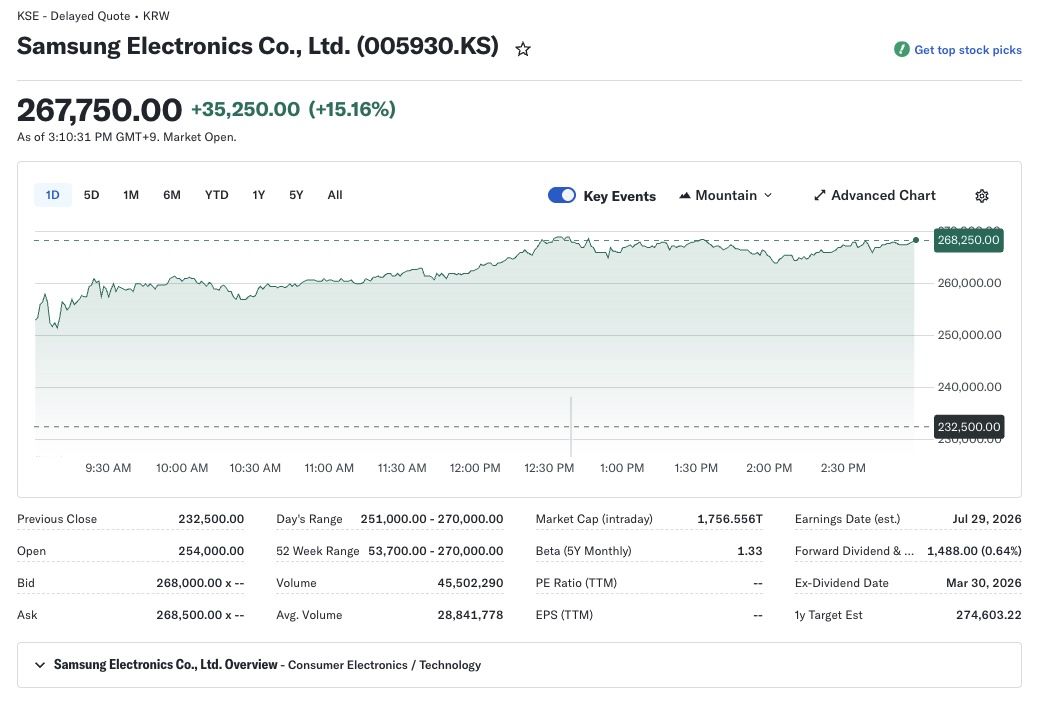Click the Ex-Dividend Date label

(841, 583)
